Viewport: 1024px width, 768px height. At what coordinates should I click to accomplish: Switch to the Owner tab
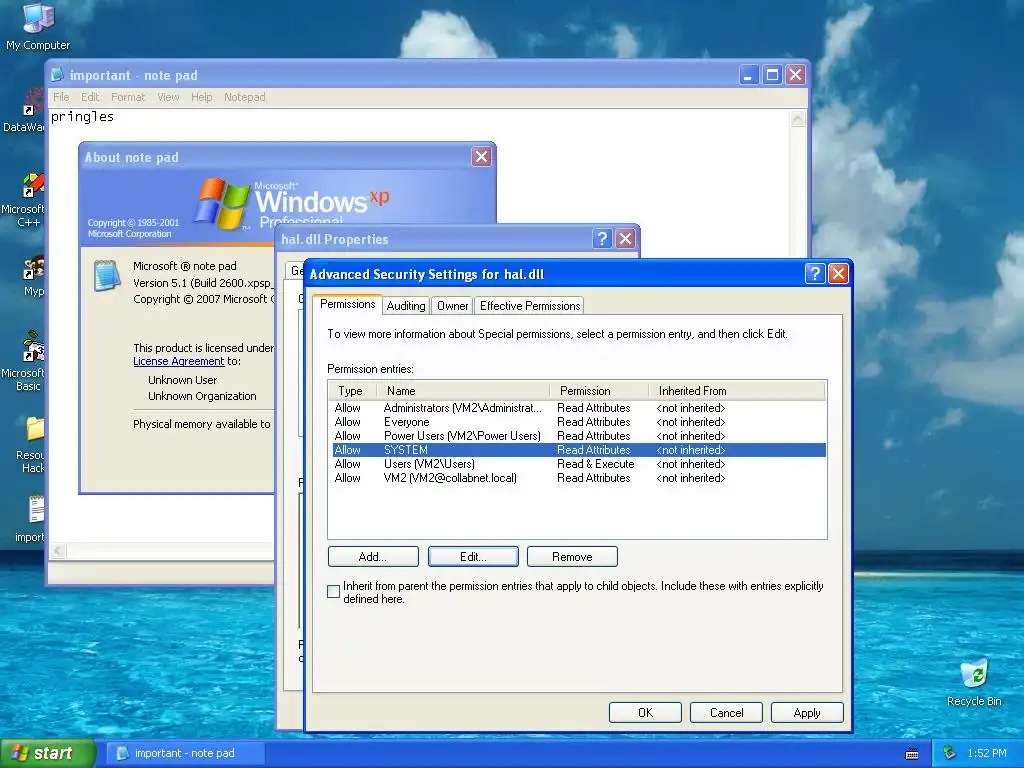(x=453, y=306)
